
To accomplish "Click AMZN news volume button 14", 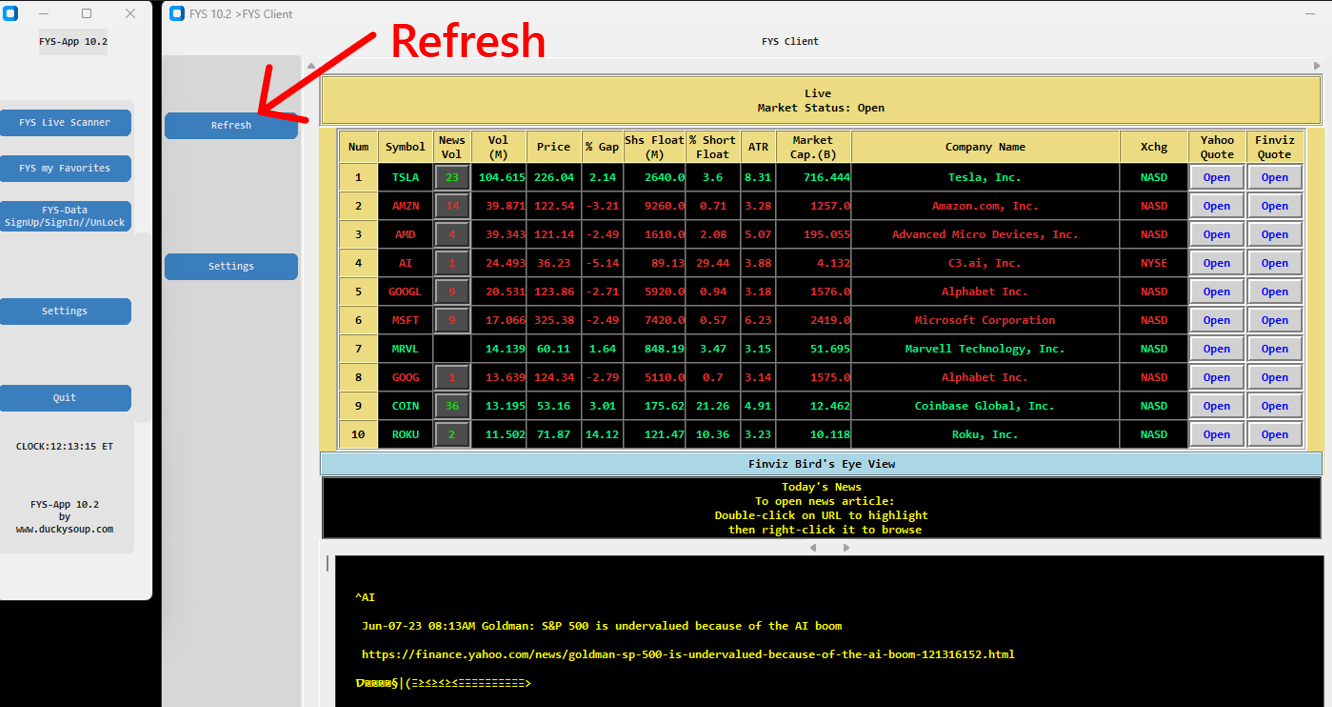I will point(452,206).
